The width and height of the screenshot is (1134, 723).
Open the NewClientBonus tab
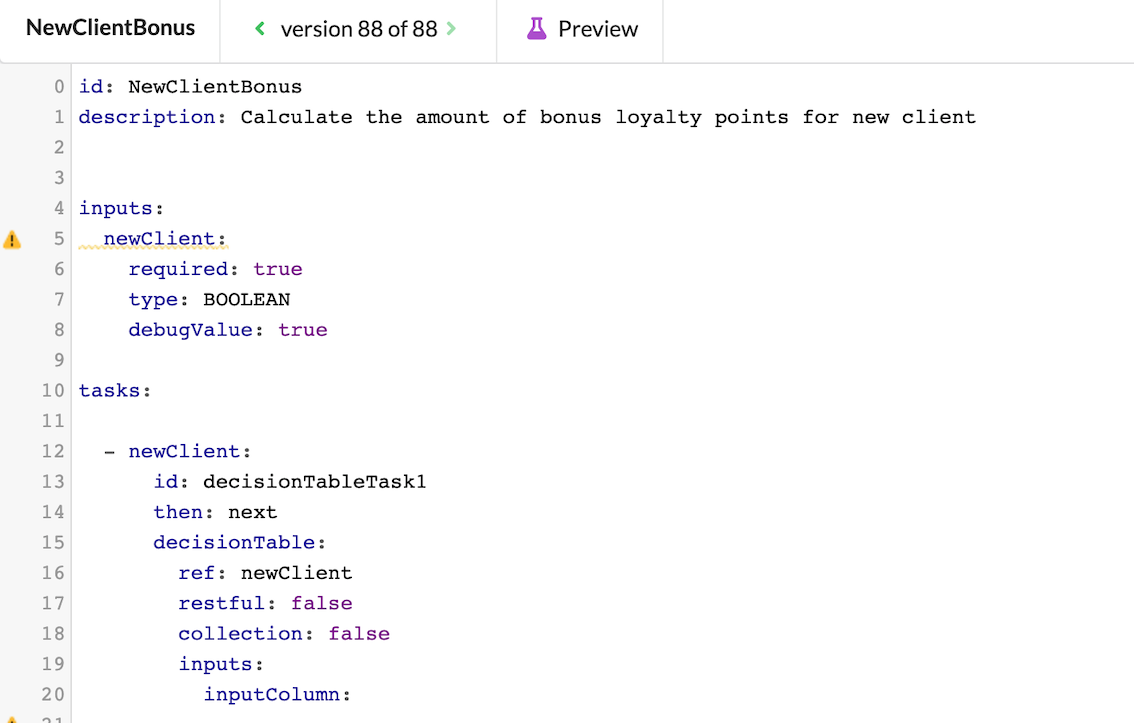coord(110,28)
